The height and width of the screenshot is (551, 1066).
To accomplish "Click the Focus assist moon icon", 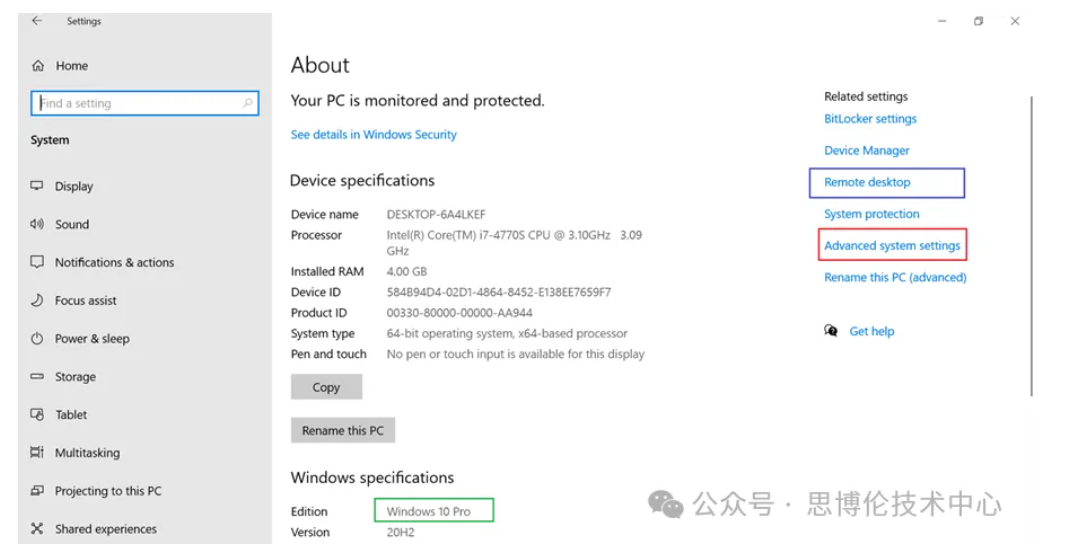I will tap(37, 300).
